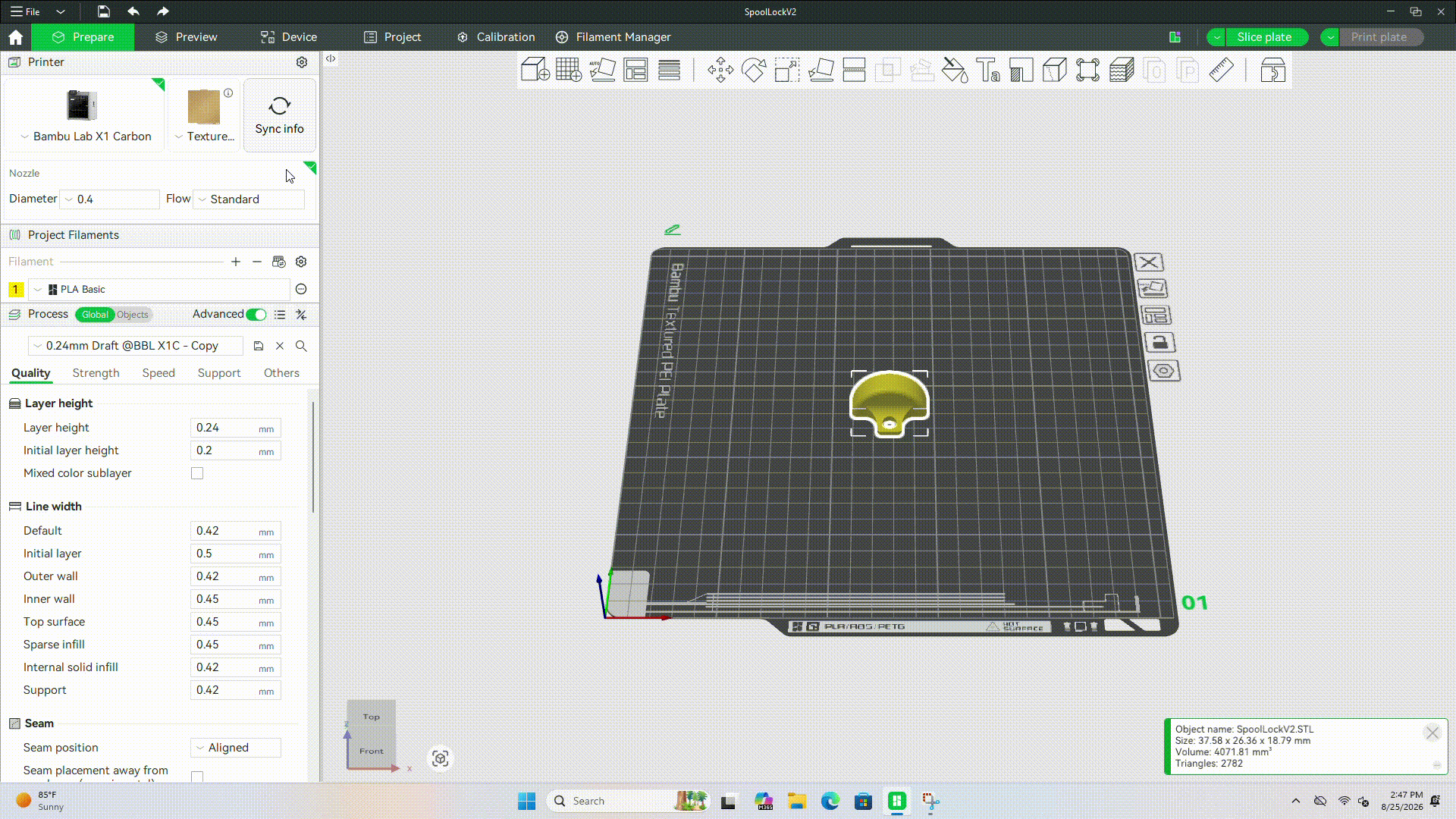
Task: Open the variable layer height lines icon
Action: [669, 71]
